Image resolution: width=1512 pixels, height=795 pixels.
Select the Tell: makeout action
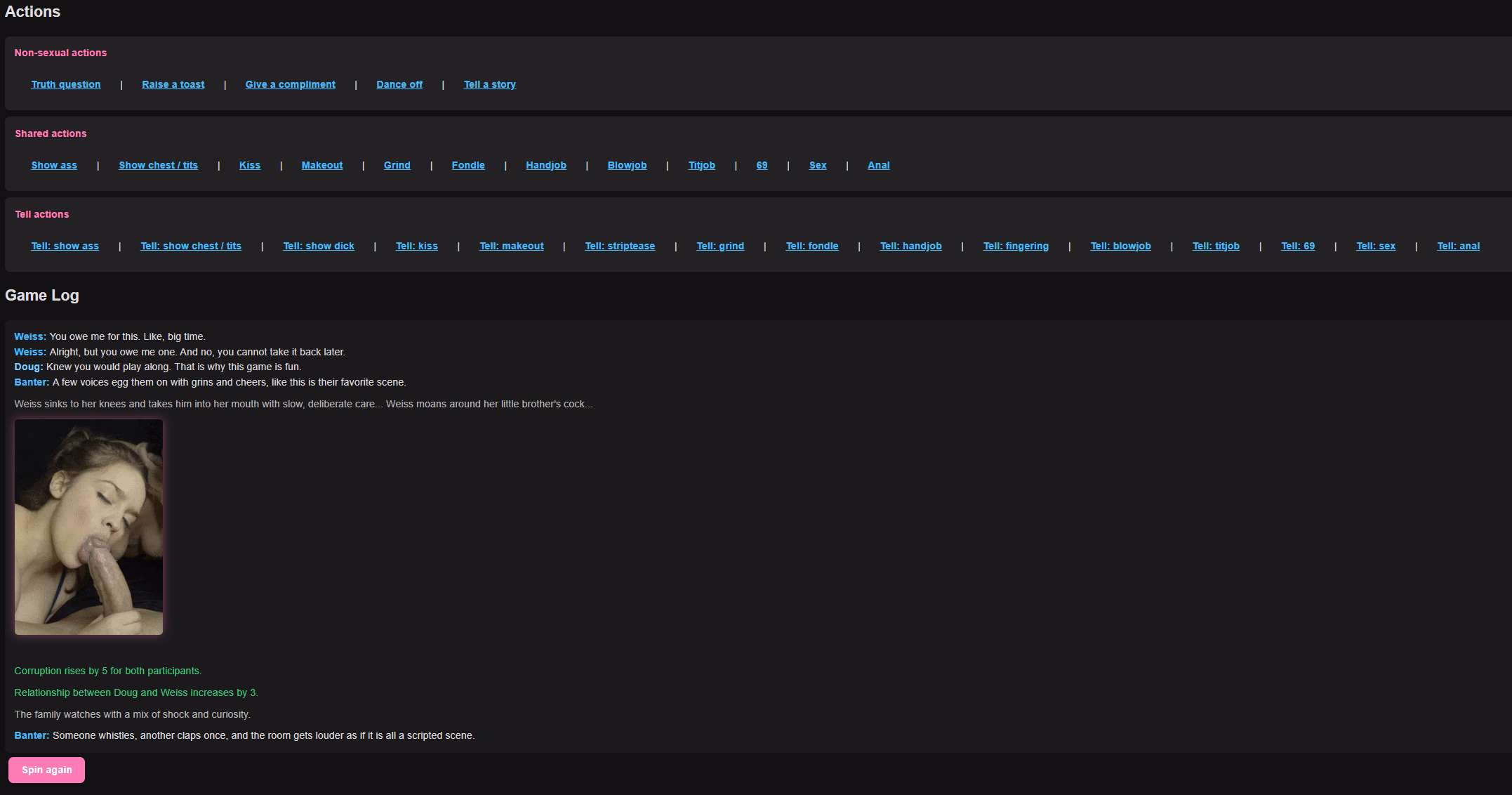click(x=512, y=246)
